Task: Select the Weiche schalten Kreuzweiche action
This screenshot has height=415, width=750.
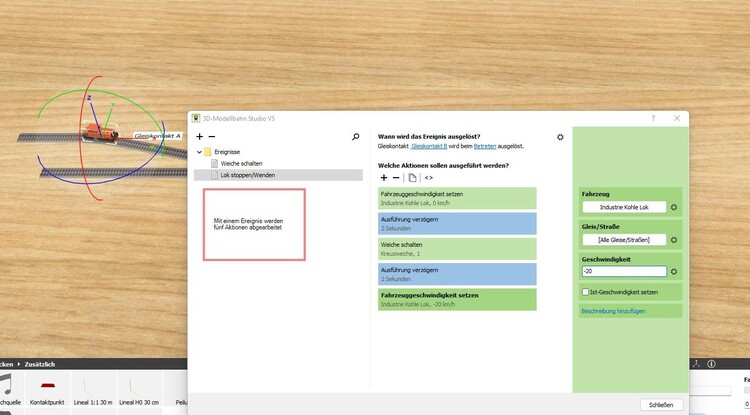Action: click(457, 249)
